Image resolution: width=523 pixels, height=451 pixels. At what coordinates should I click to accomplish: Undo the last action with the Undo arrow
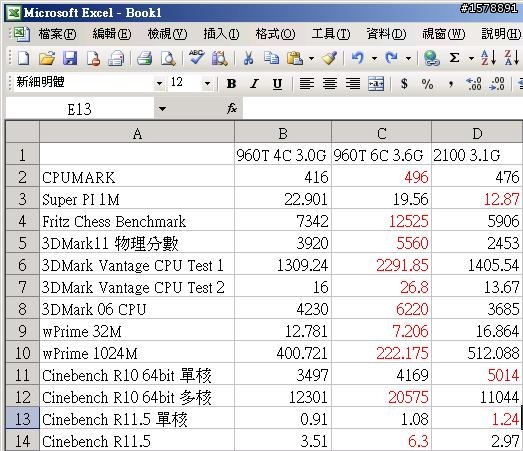[x=358, y=58]
